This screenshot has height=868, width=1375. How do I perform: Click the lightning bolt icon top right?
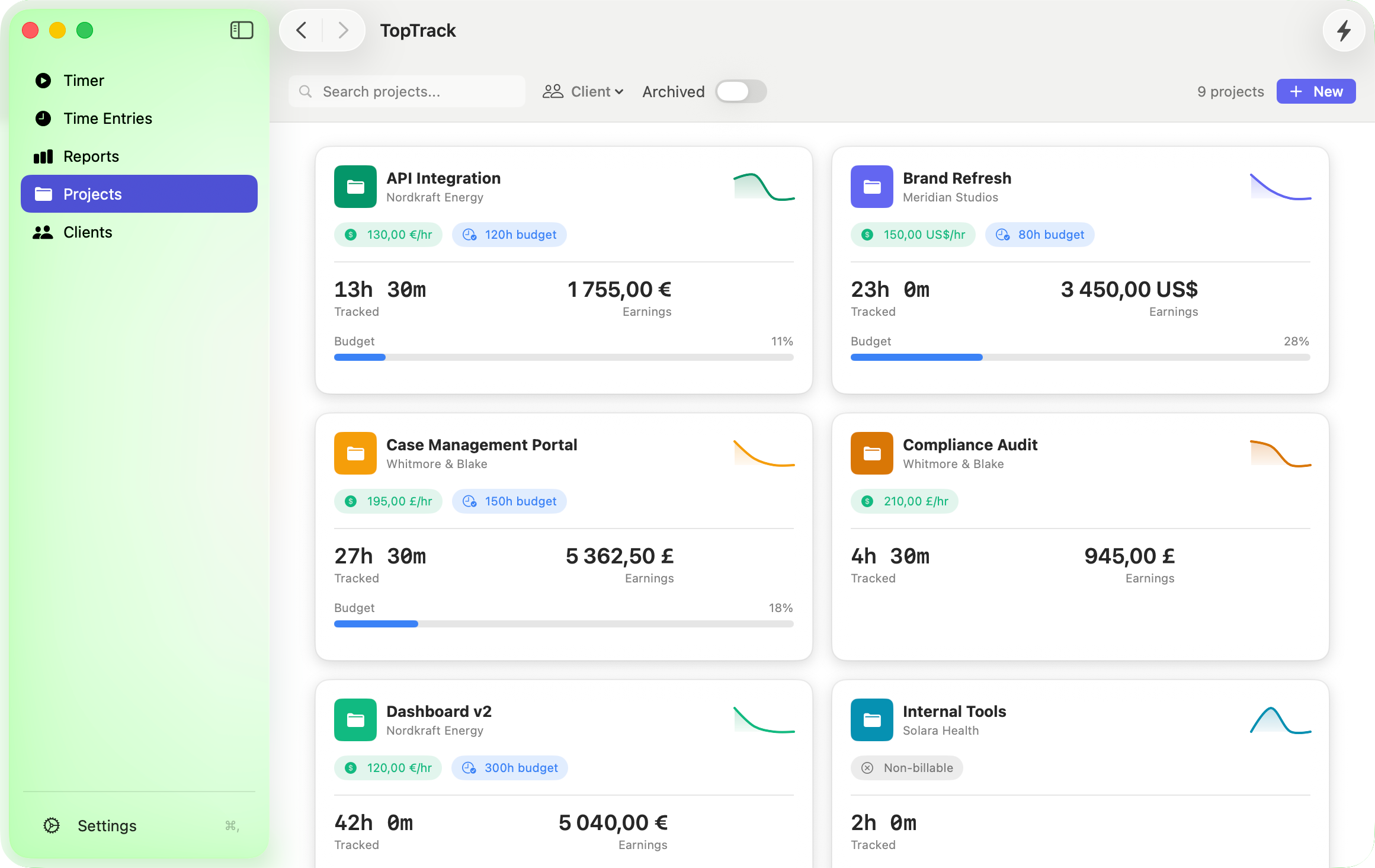click(1344, 30)
